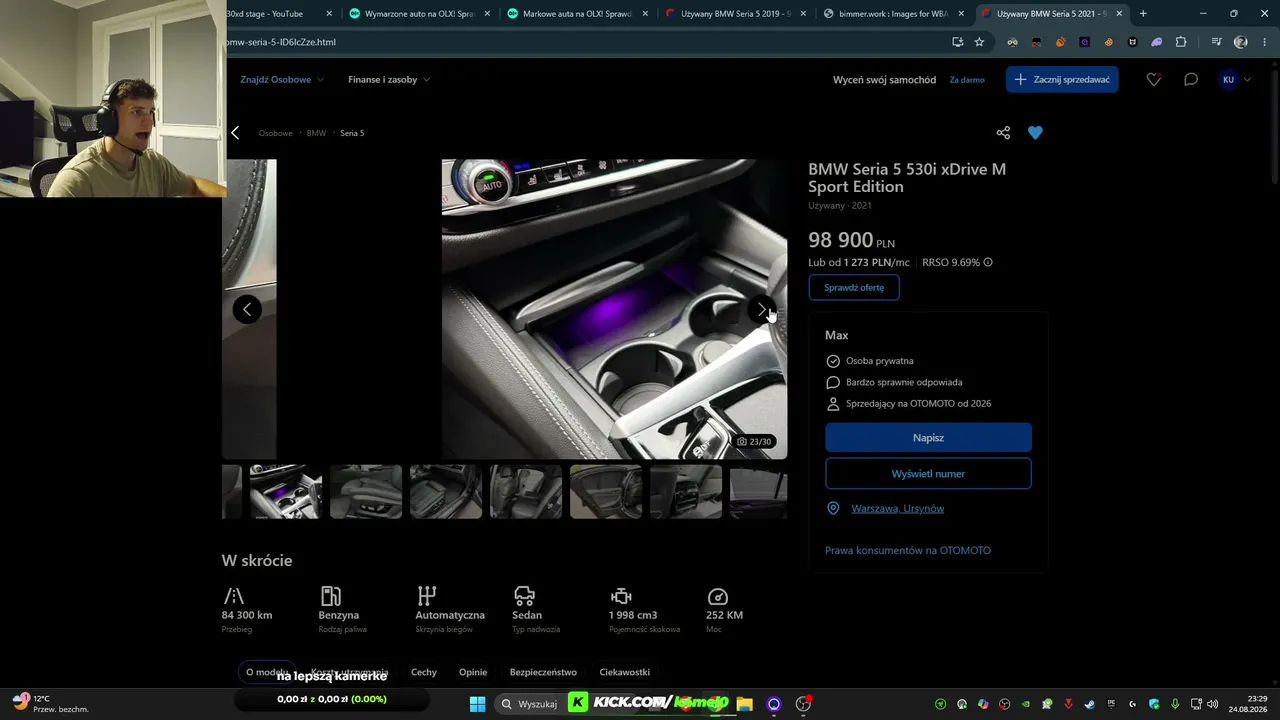Open the black cat extension icon

[1133, 42]
